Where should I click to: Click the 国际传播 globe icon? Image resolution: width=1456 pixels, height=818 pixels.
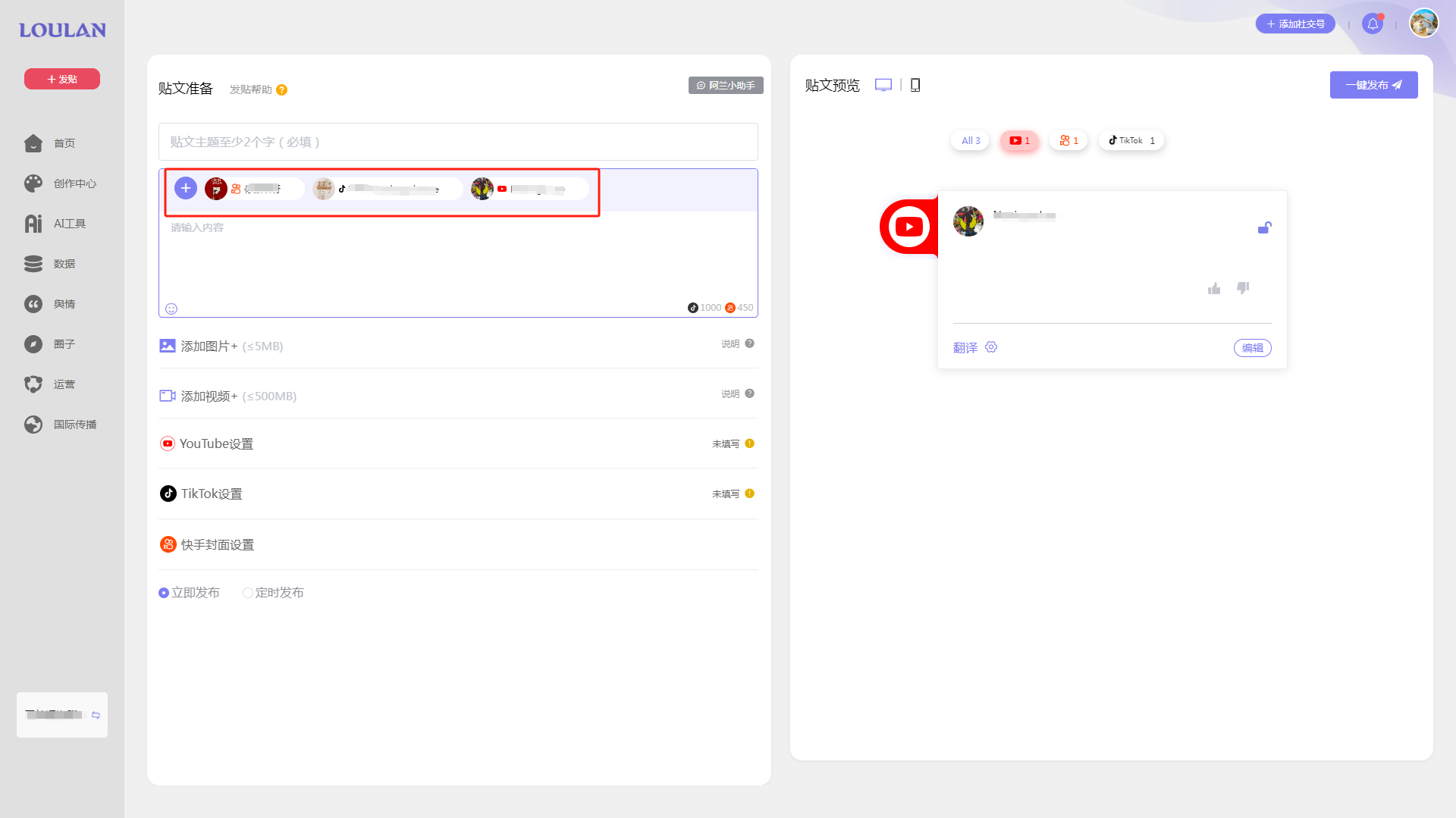33,425
